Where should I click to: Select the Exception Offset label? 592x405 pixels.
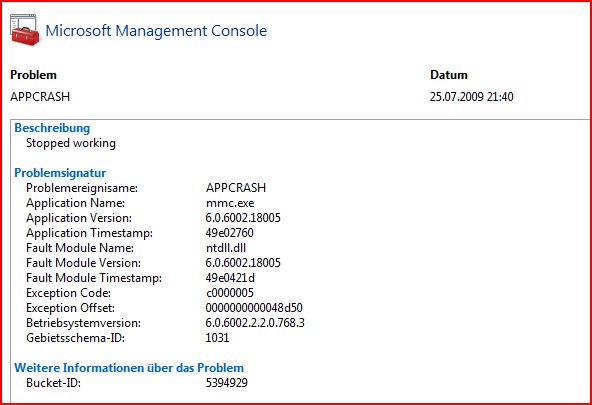[70, 308]
